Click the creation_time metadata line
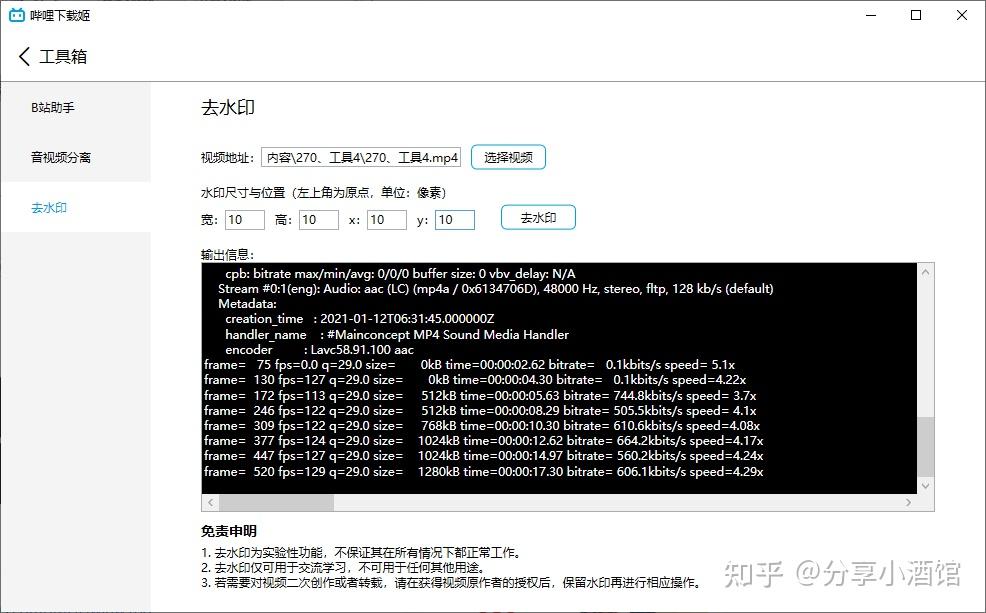Screen dimensions: 986x613 coord(360,319)
